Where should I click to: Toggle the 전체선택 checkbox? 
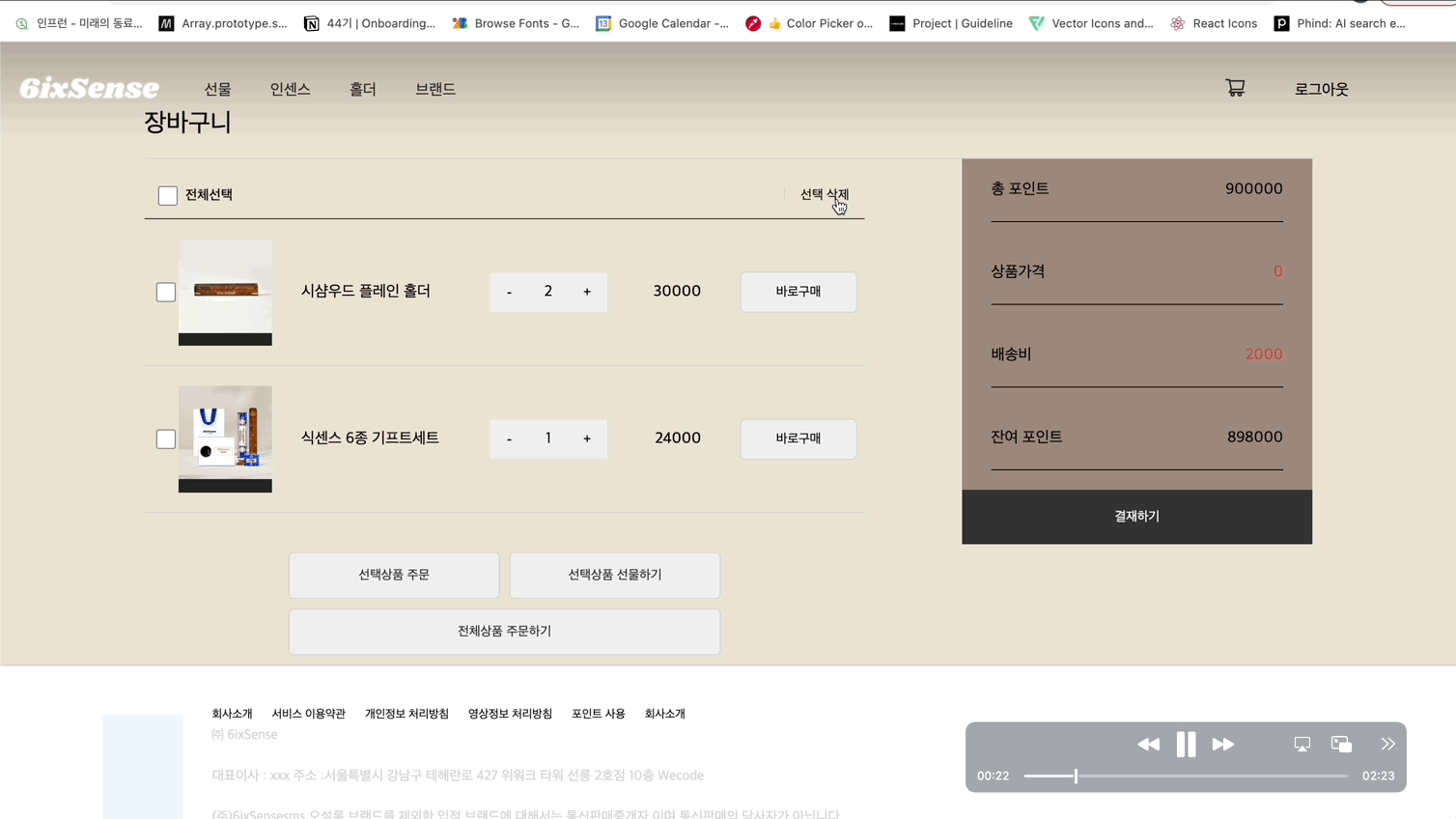pyautogui.click(x=167, y=196)
